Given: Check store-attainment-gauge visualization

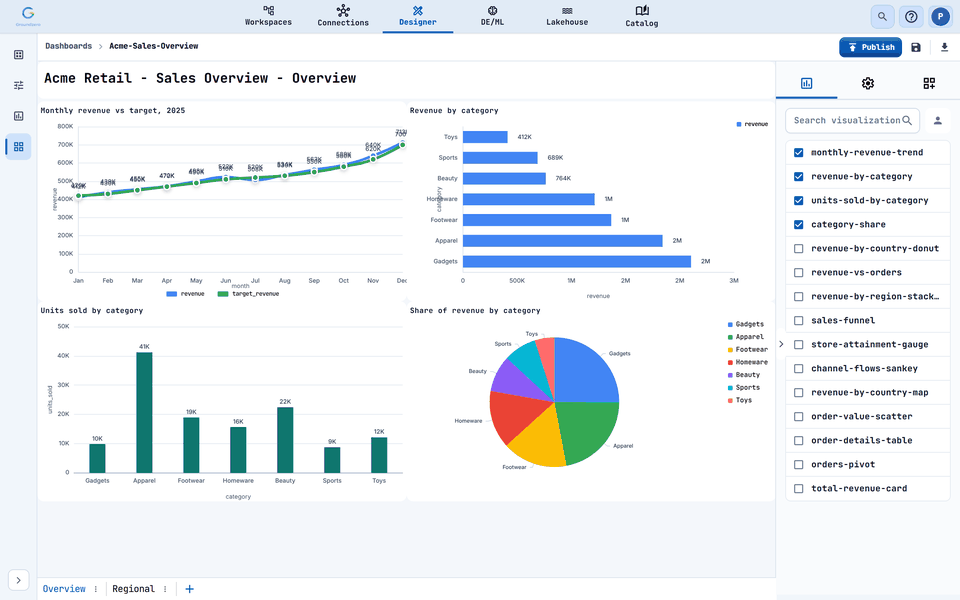Looking at the screenshot, I should pos(798,345).
